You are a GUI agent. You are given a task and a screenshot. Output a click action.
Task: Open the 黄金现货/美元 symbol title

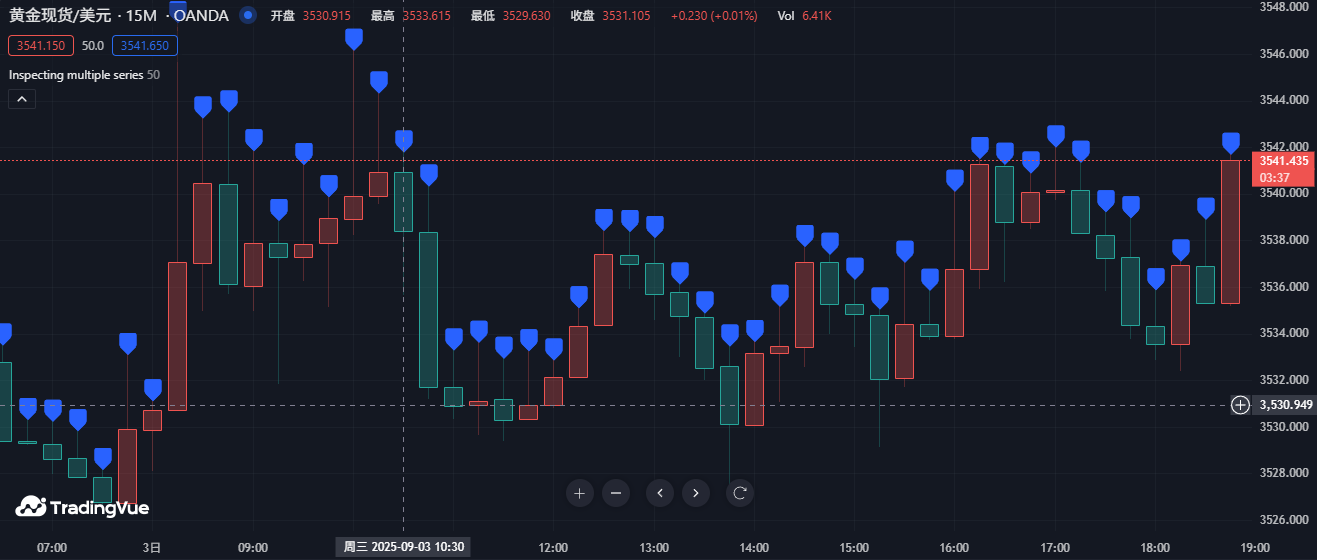59,15
